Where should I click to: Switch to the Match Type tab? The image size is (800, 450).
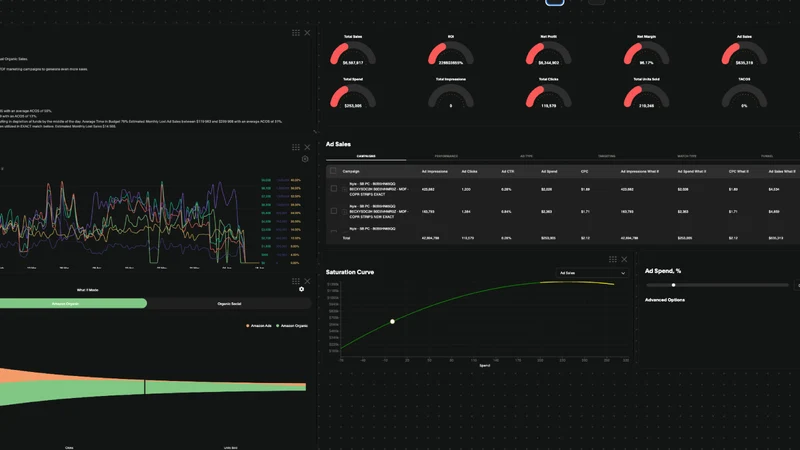pyautogui.click(x=687, y=156)
